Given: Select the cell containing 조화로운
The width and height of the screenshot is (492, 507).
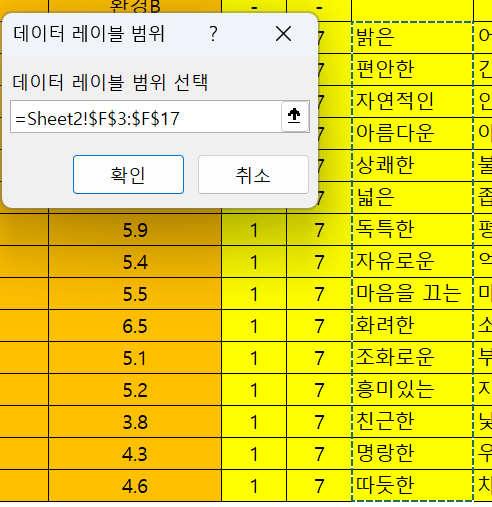Looking at the screenshot, I should 412,357.
